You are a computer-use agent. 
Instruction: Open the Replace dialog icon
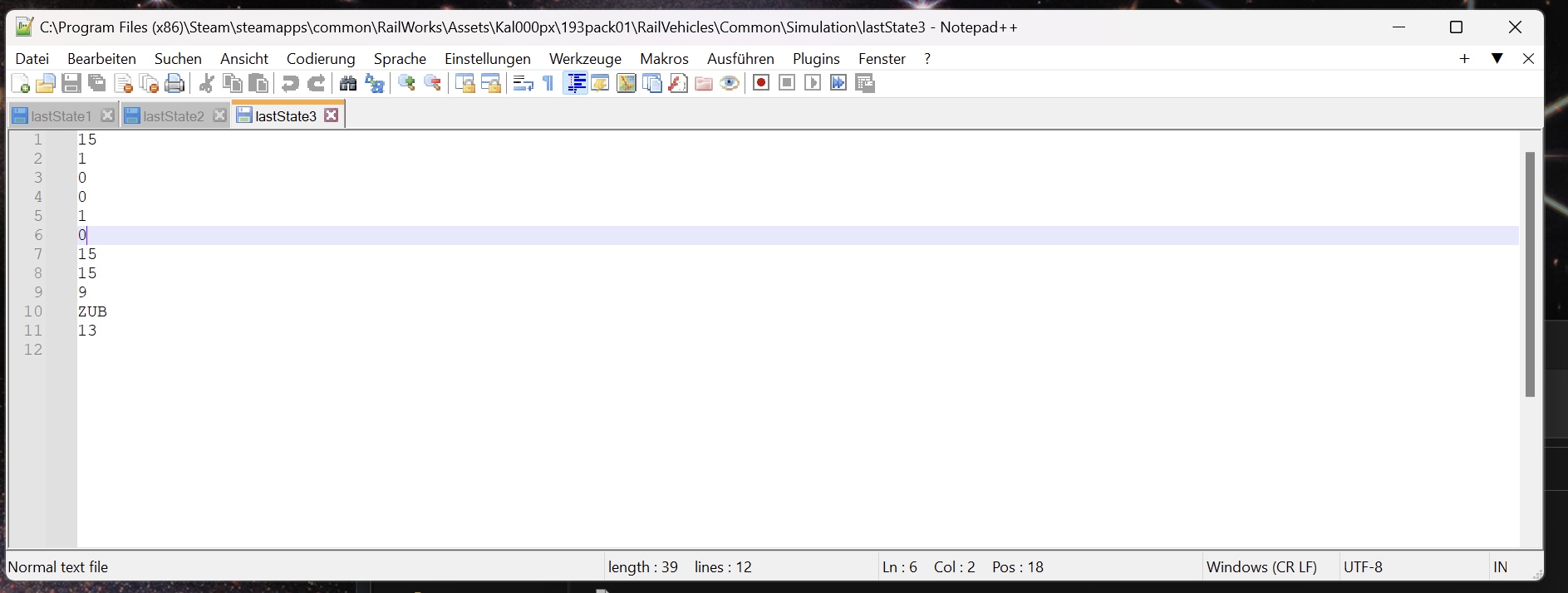tap(374, 83)
